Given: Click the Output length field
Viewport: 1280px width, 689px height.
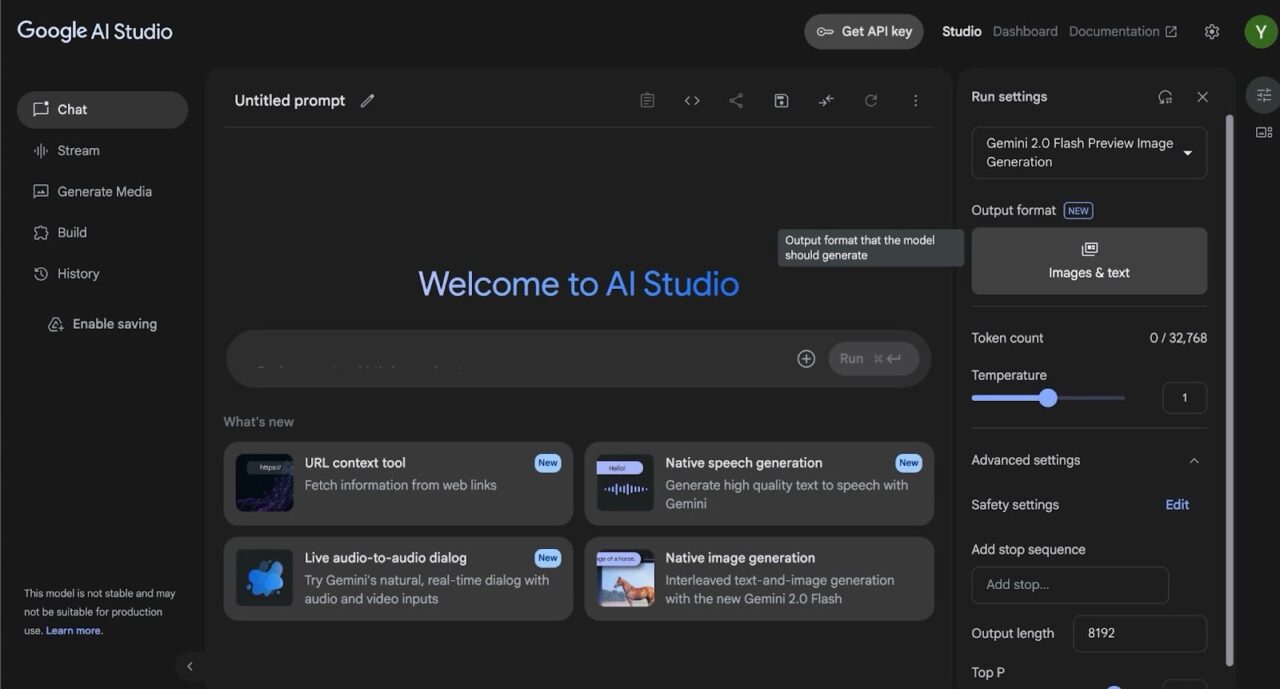Looking at the screenshot, I should pyautogui.click(x=1140, y=634).
